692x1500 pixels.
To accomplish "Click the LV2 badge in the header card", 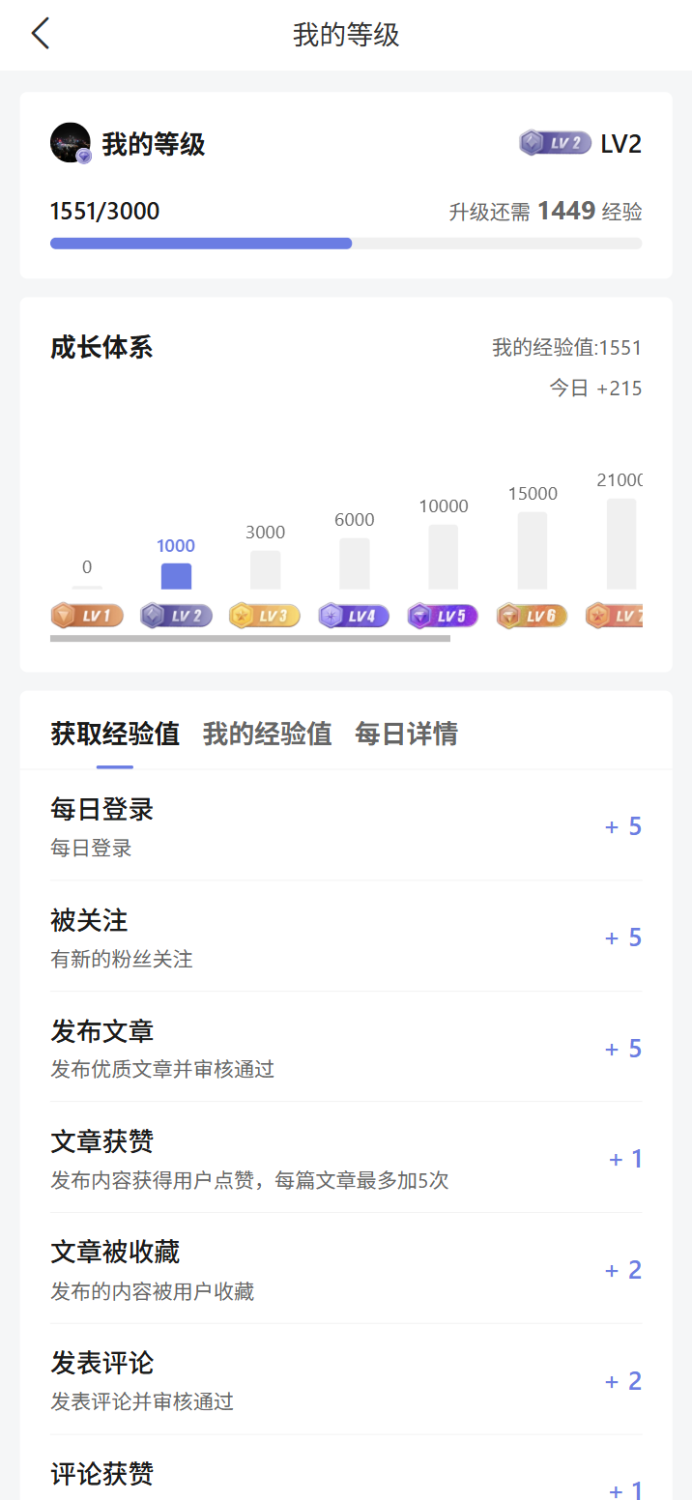I will (x=555, y=143).
